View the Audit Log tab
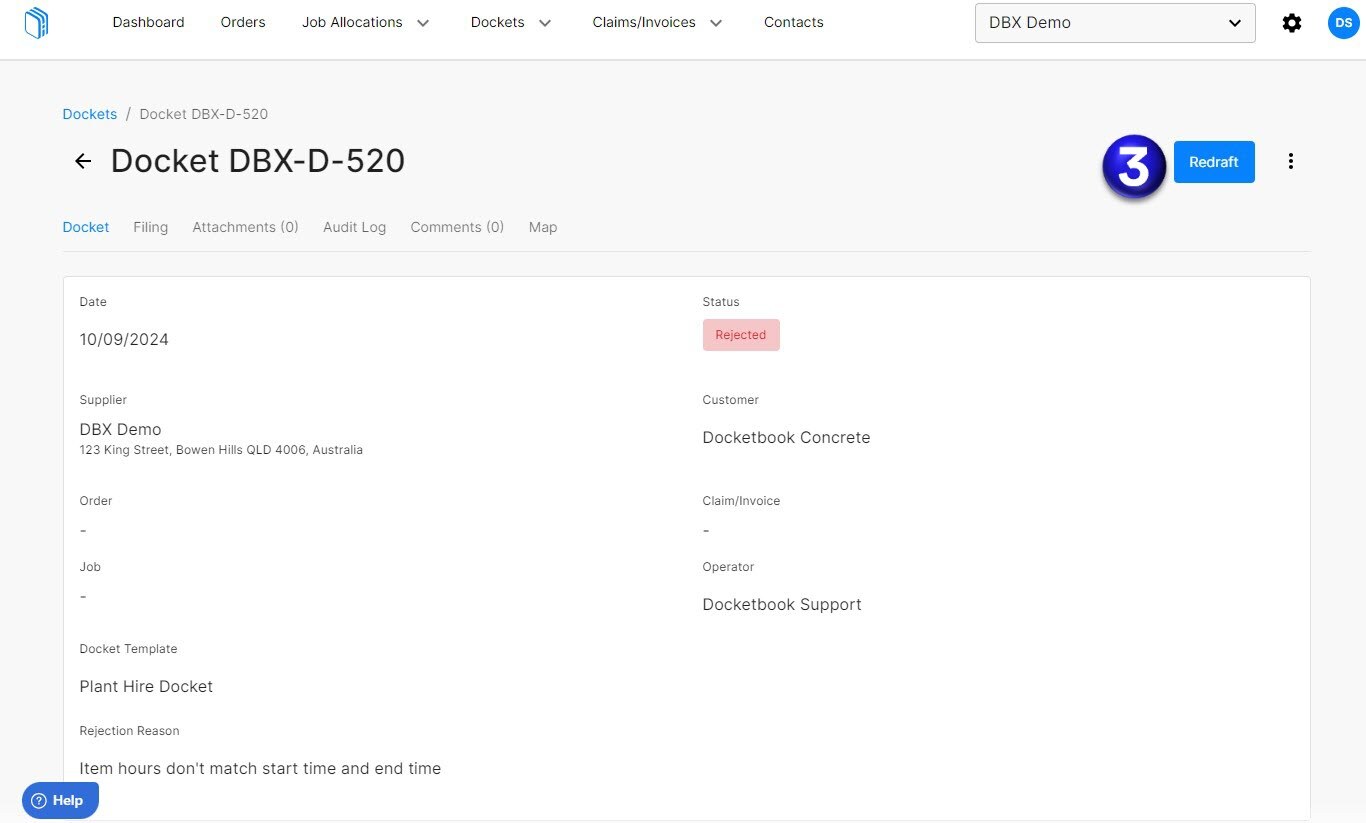This screenshot has height=823, width=1366. pos(354,227)
